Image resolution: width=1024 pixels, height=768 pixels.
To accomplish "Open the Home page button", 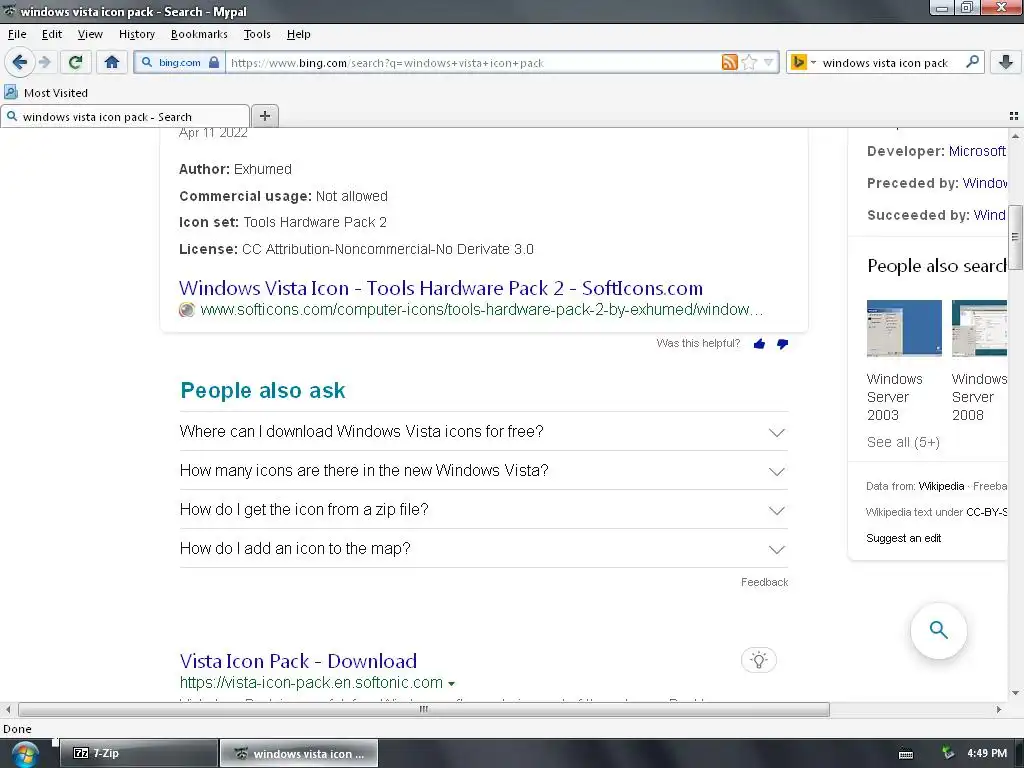I will 112,63.
